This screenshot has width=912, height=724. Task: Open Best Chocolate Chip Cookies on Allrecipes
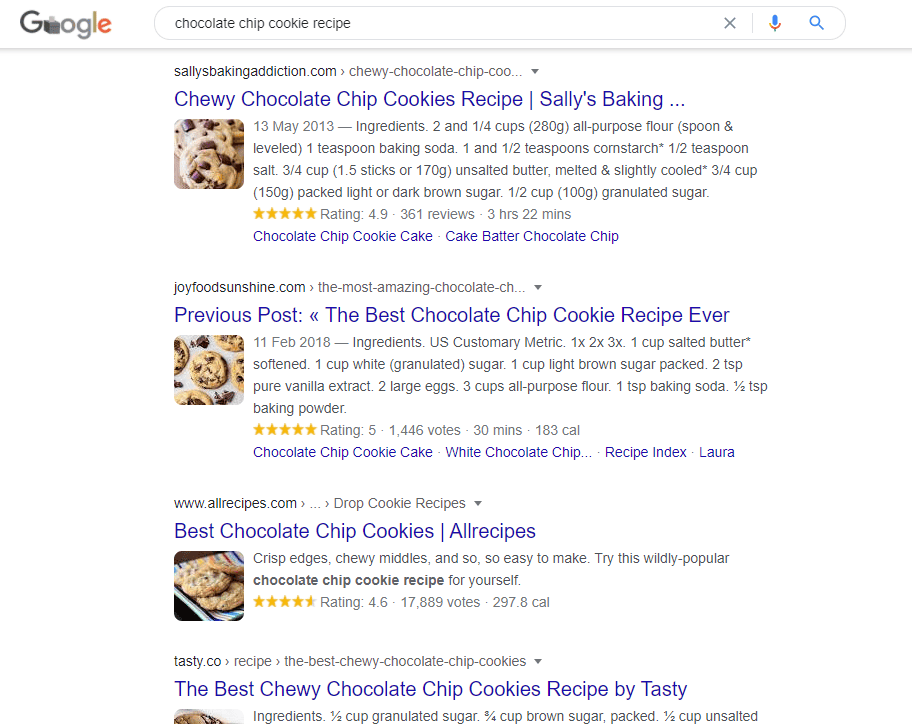(x=354, y=531)
